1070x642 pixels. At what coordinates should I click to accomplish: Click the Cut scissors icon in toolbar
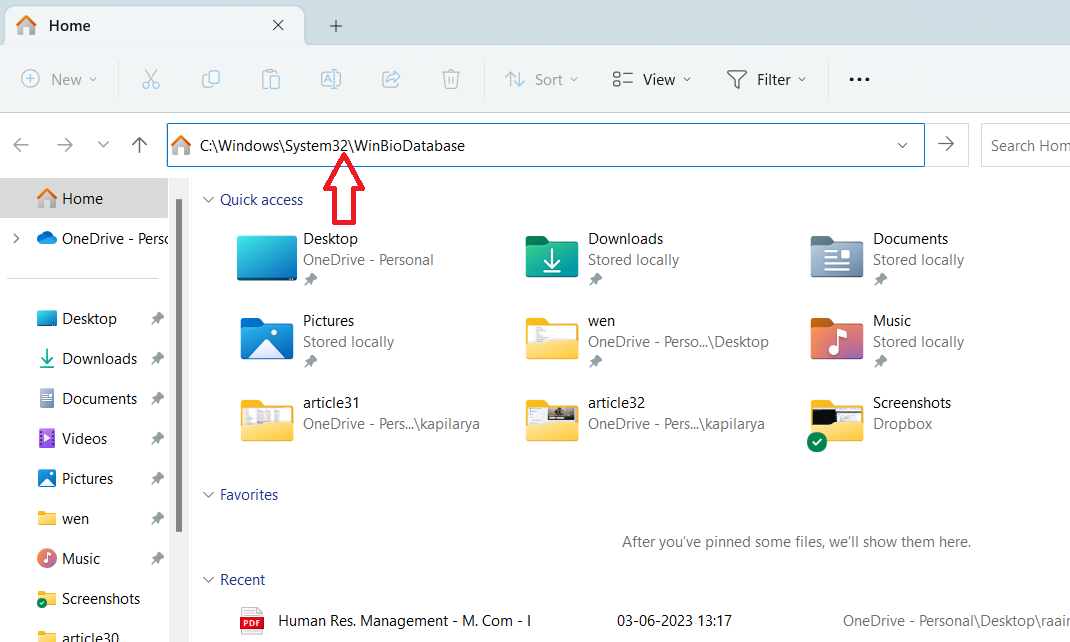click(x=151, y=79)
